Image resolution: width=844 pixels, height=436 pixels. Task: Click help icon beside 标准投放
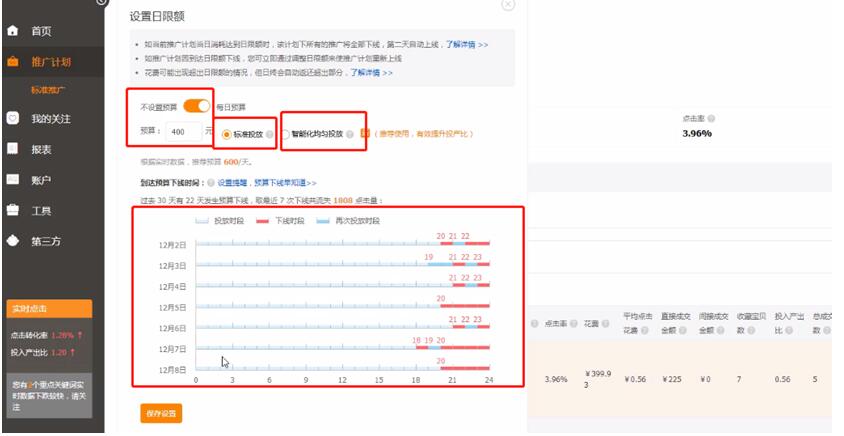point(269,134)
